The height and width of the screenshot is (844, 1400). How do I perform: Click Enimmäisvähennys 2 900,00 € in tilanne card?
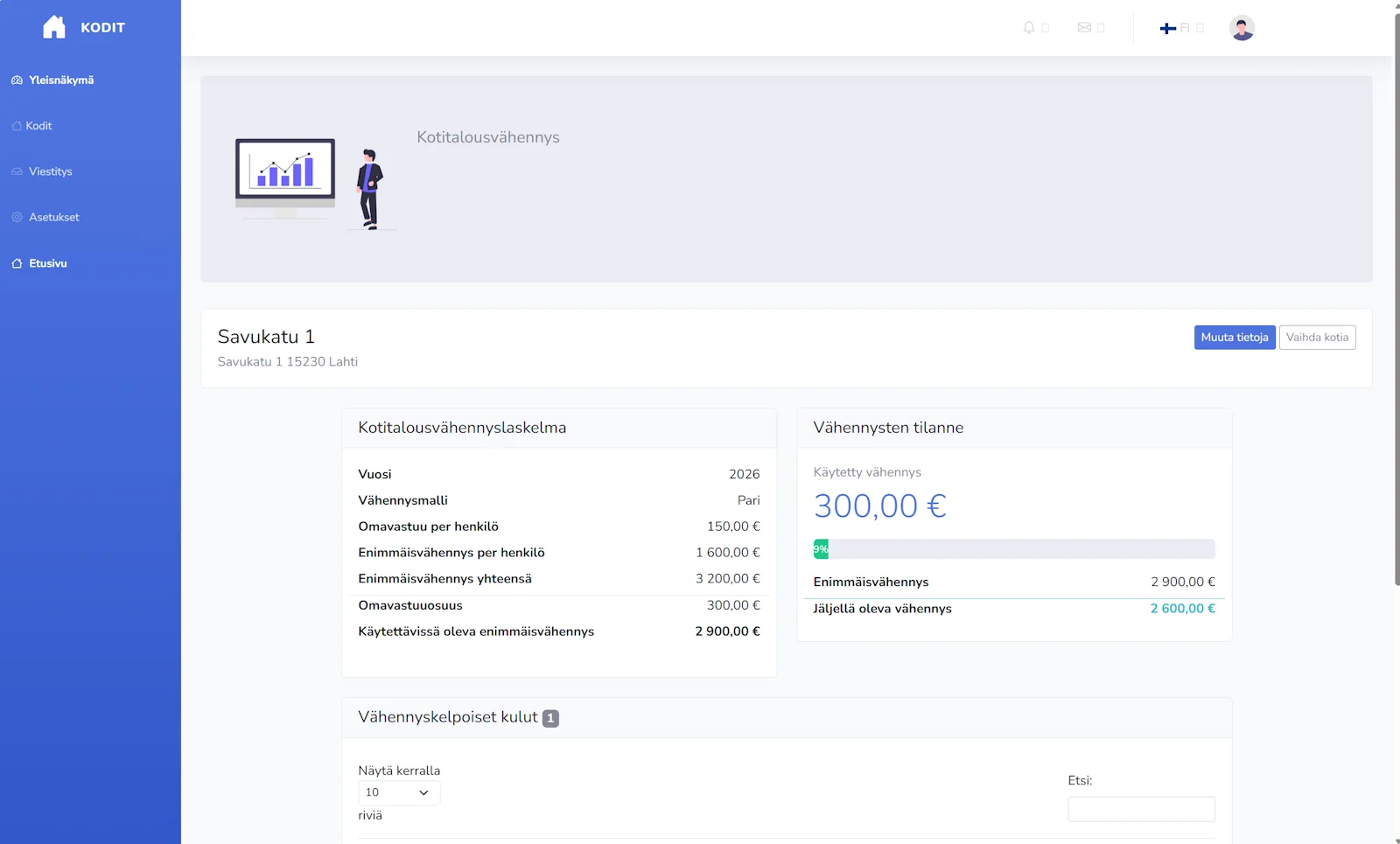coord(1183,582)
